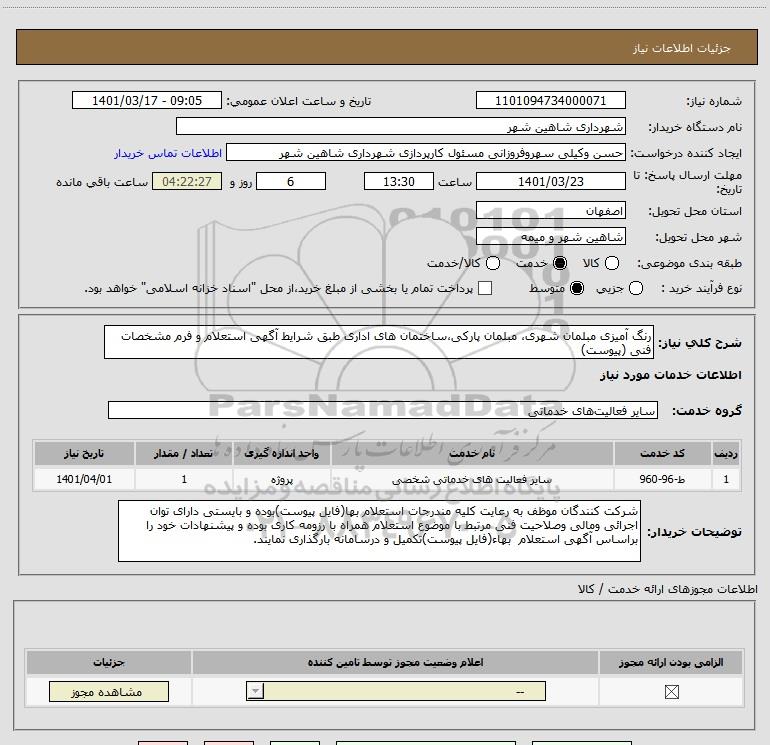
Task: Select the کالا radio button
Action: [611, 263]
